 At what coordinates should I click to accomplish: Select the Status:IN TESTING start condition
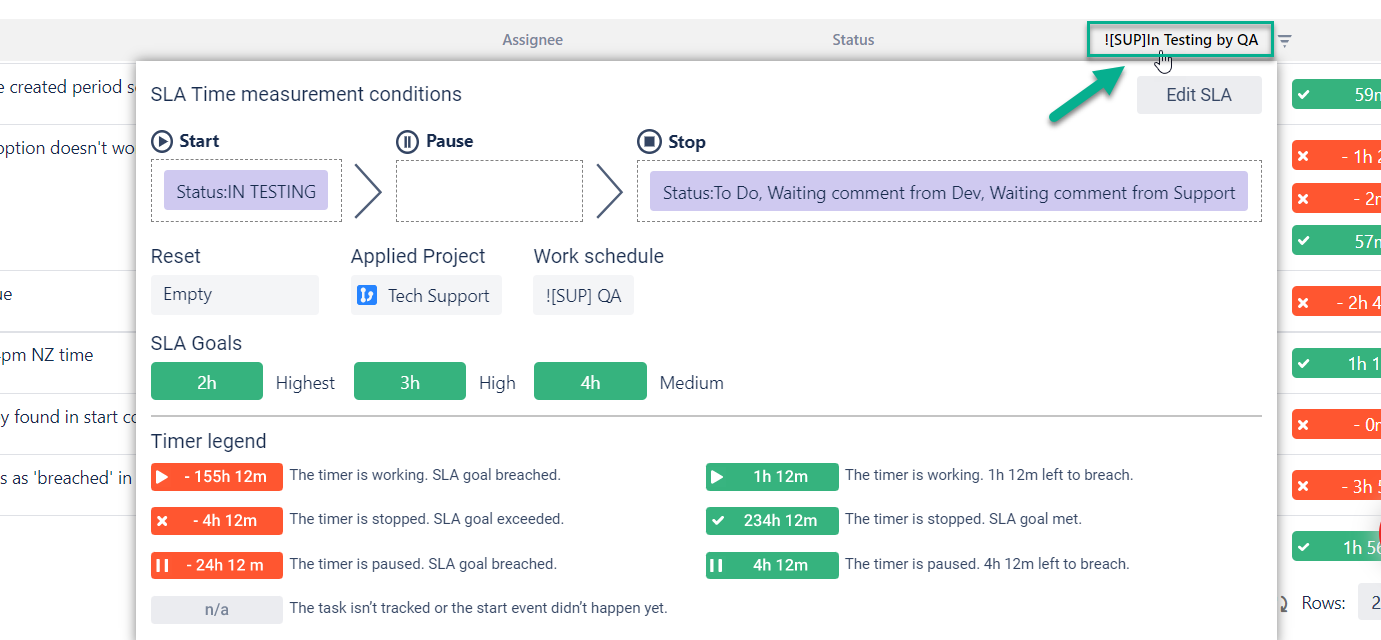click(246, 191)
